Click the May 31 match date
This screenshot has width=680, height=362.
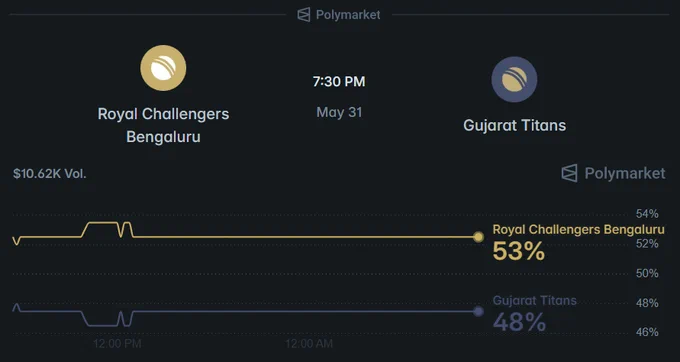339,112
